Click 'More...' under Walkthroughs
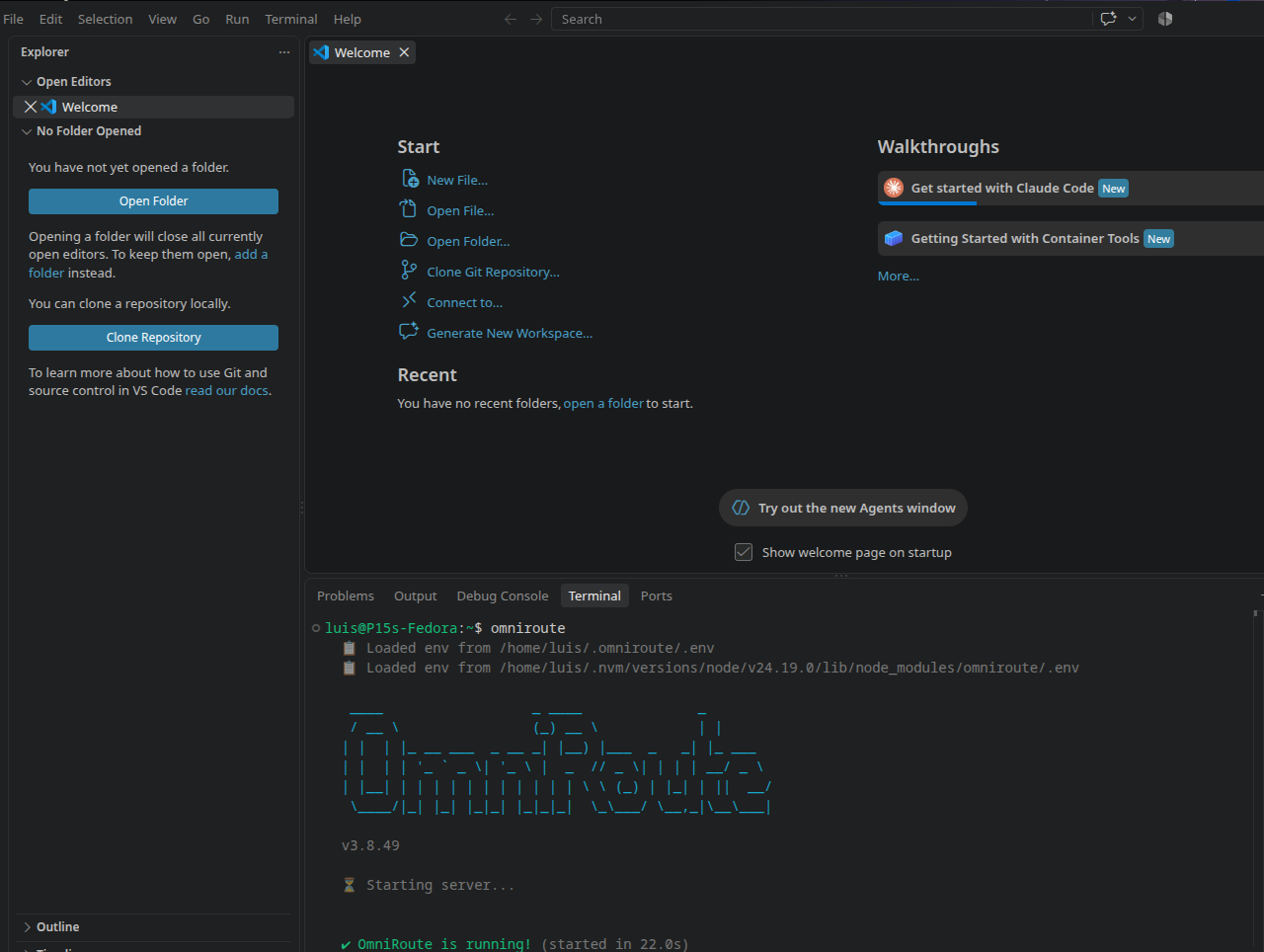Image resolution: width=1264 pixels, height=952 pixels. [899, 276]
